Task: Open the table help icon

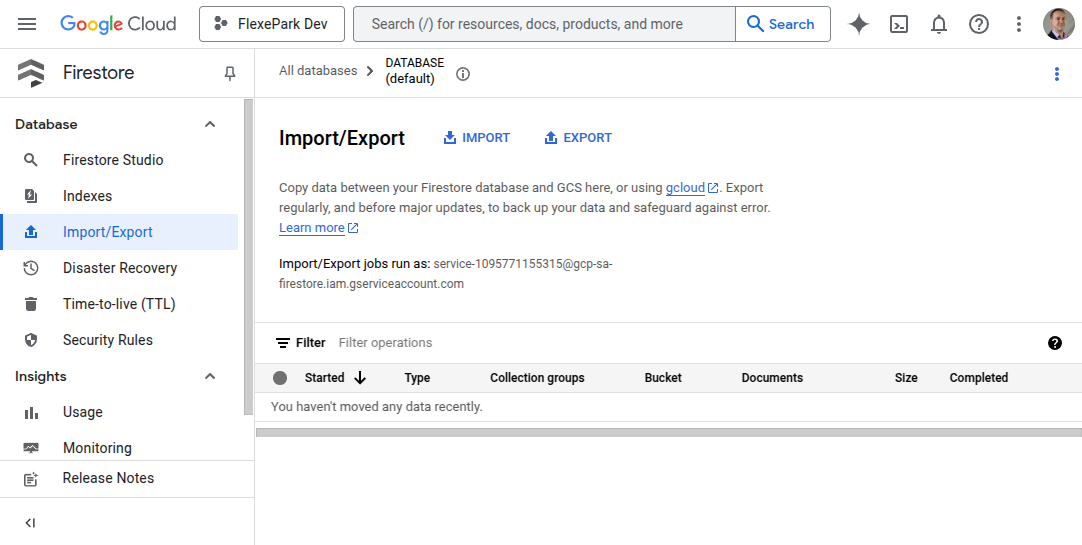Action: 1054,343
